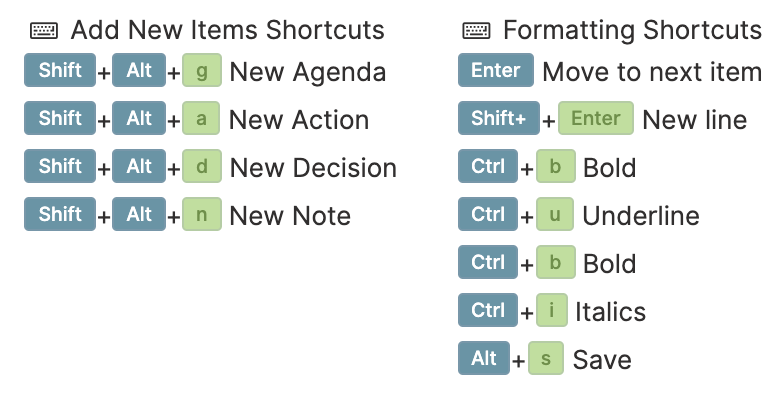Image resolution: width=780 pixels, height=398 pixels.
Task: Select the 'New Agenda' label
Action: point(308,72)
